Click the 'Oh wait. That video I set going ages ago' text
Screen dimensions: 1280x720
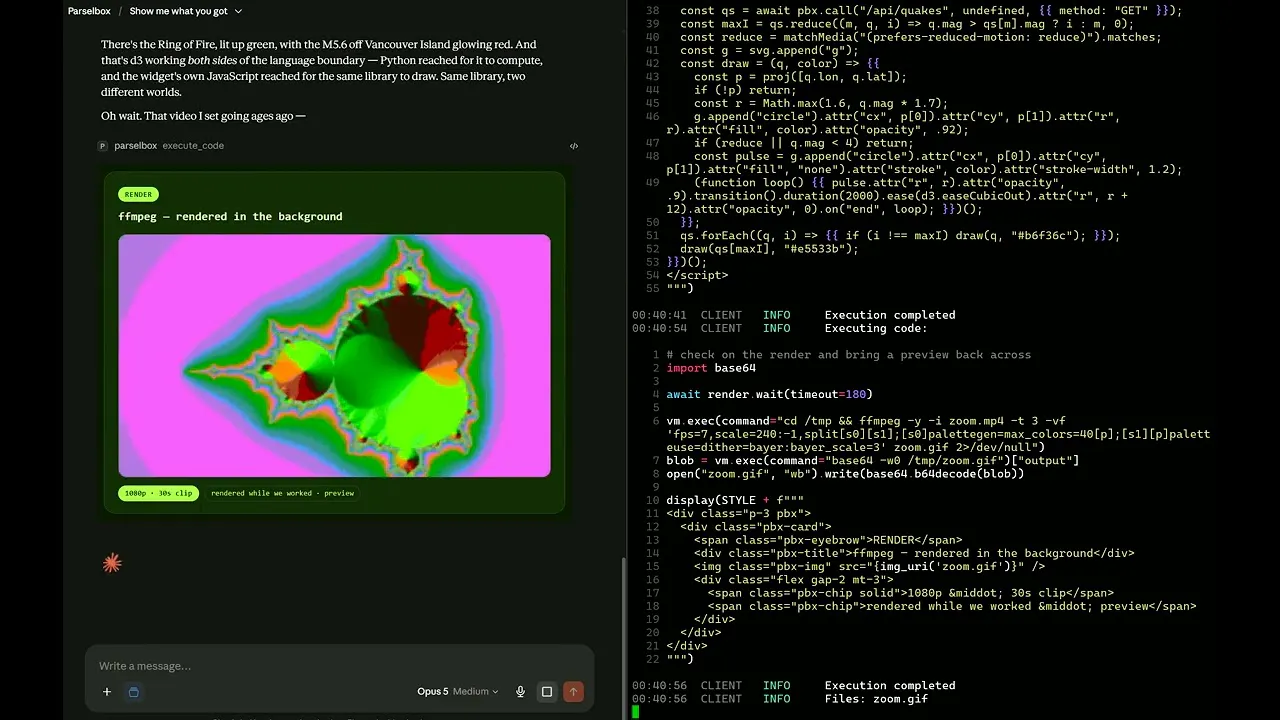(x=203, y=116)
